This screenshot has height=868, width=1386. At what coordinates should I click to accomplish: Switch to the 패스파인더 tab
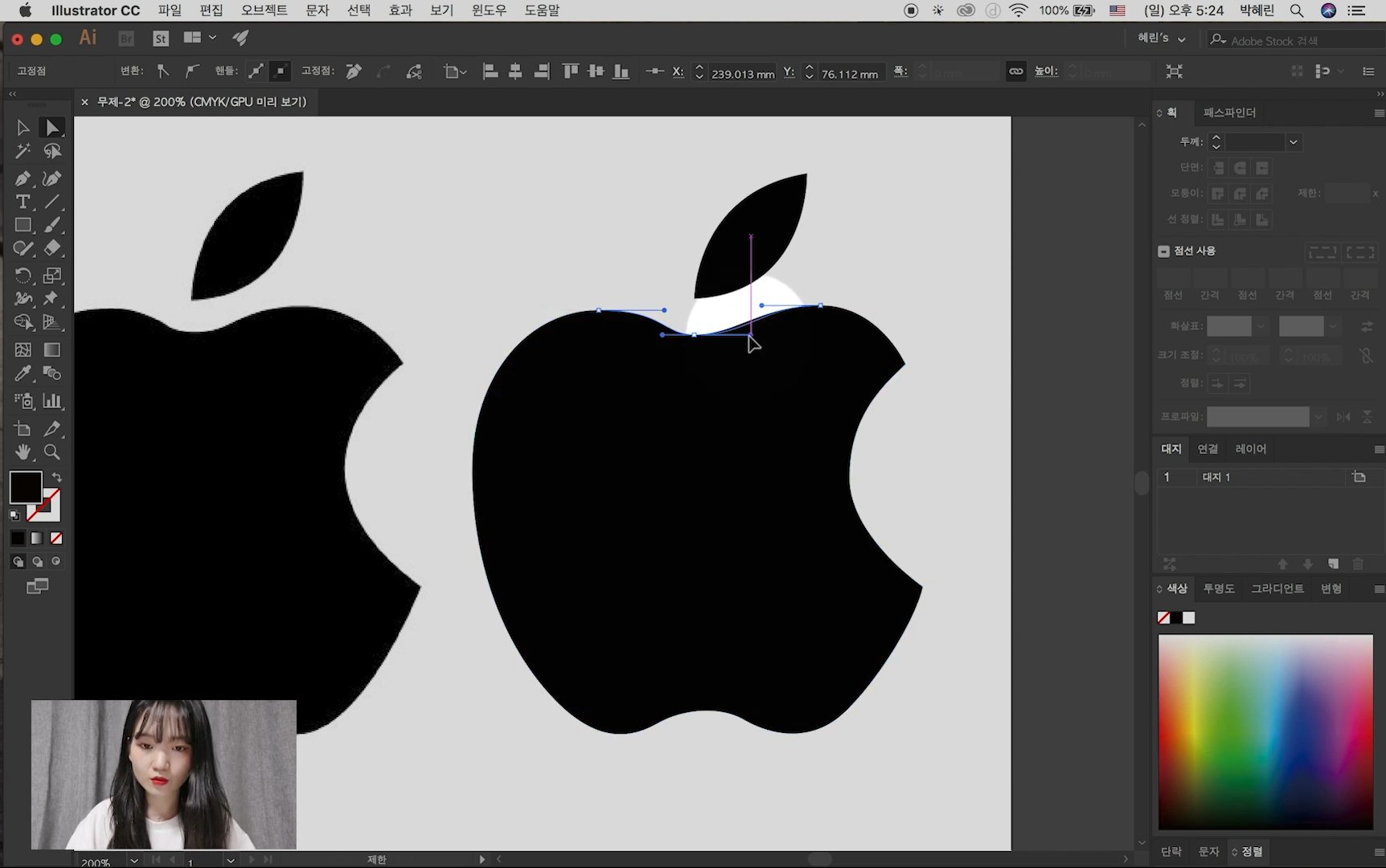[1229, 113]
